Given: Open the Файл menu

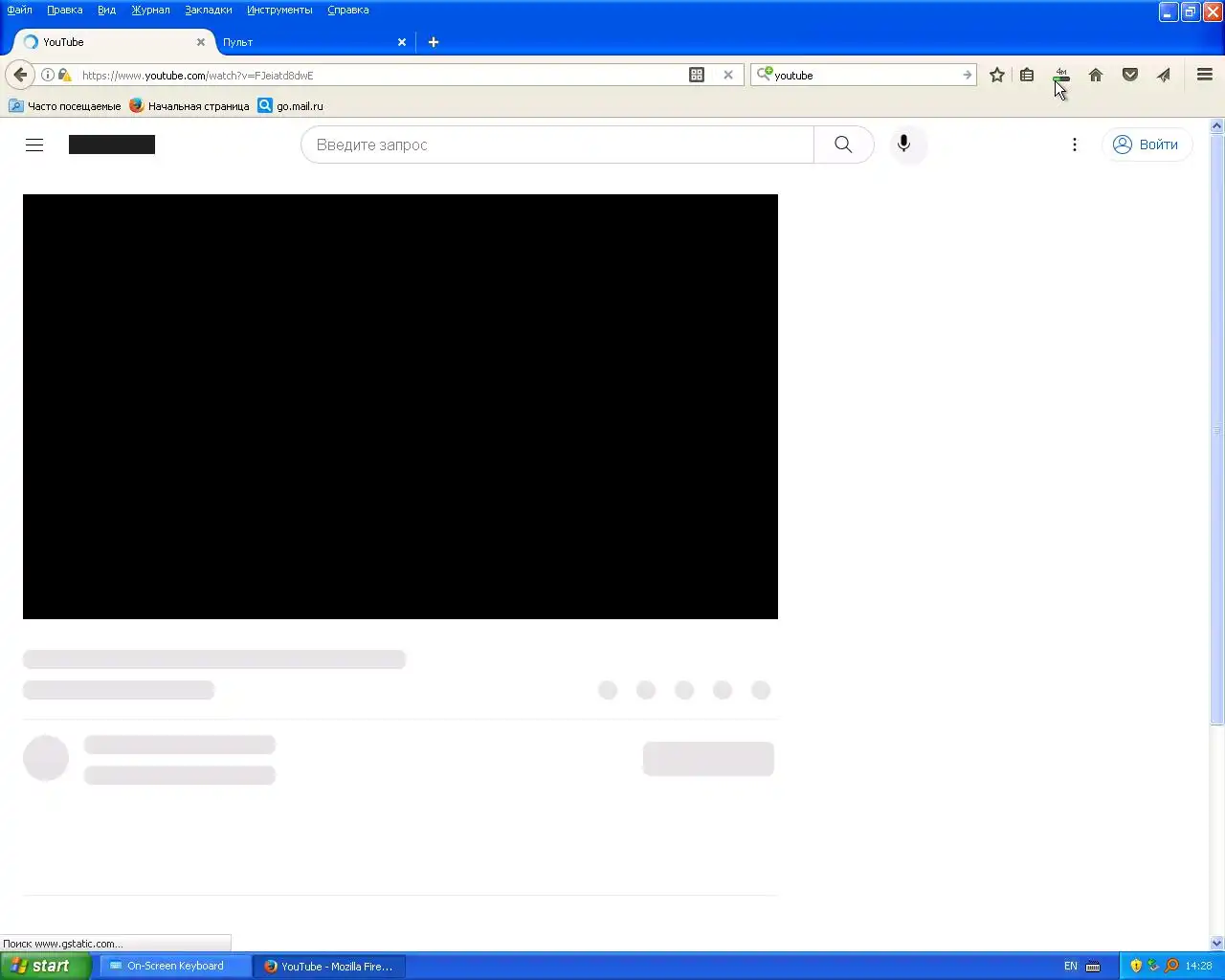Looking at the screenshot, I should [19, 10].
